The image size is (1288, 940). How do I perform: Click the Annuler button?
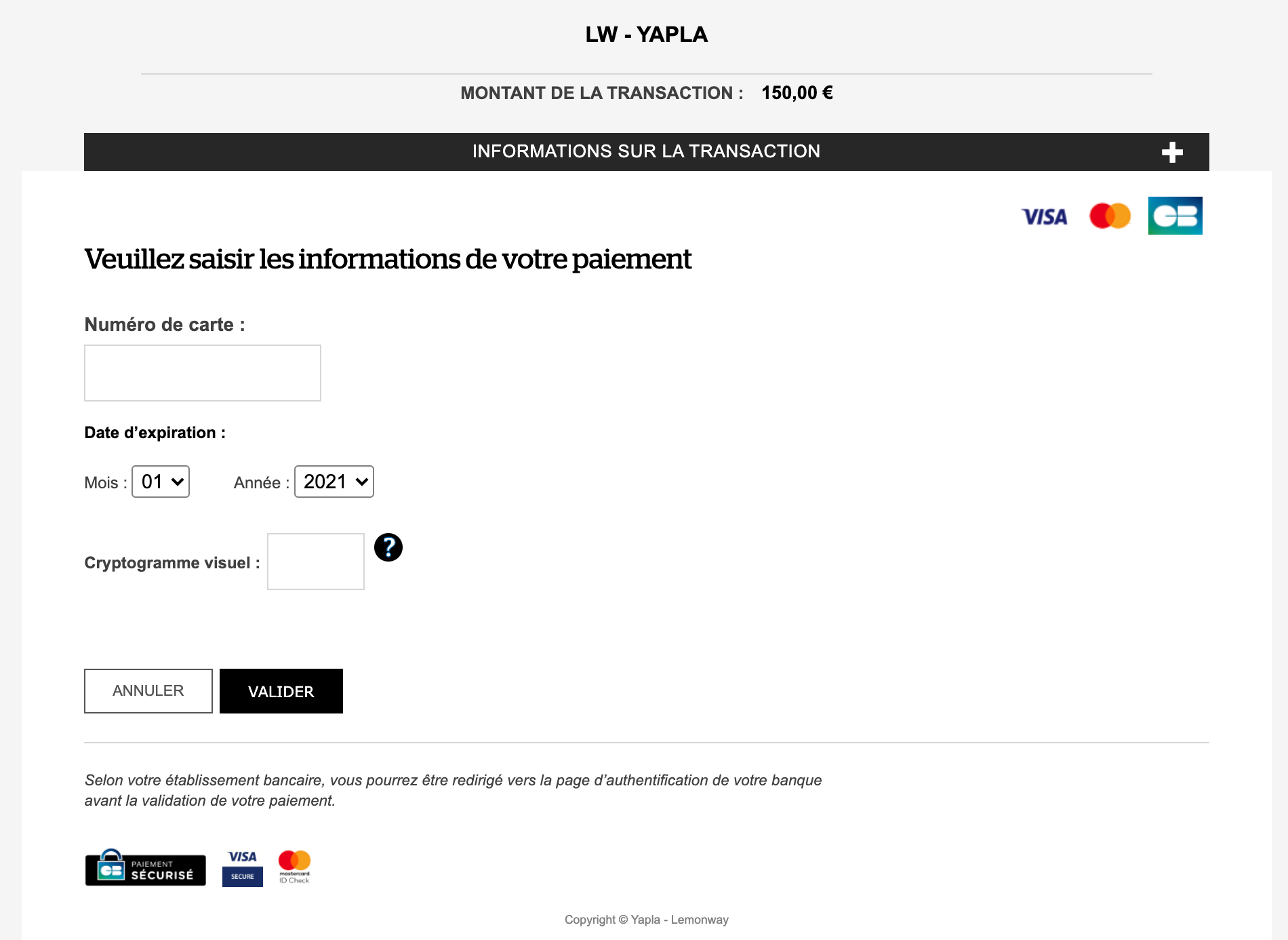click(148, 691)
